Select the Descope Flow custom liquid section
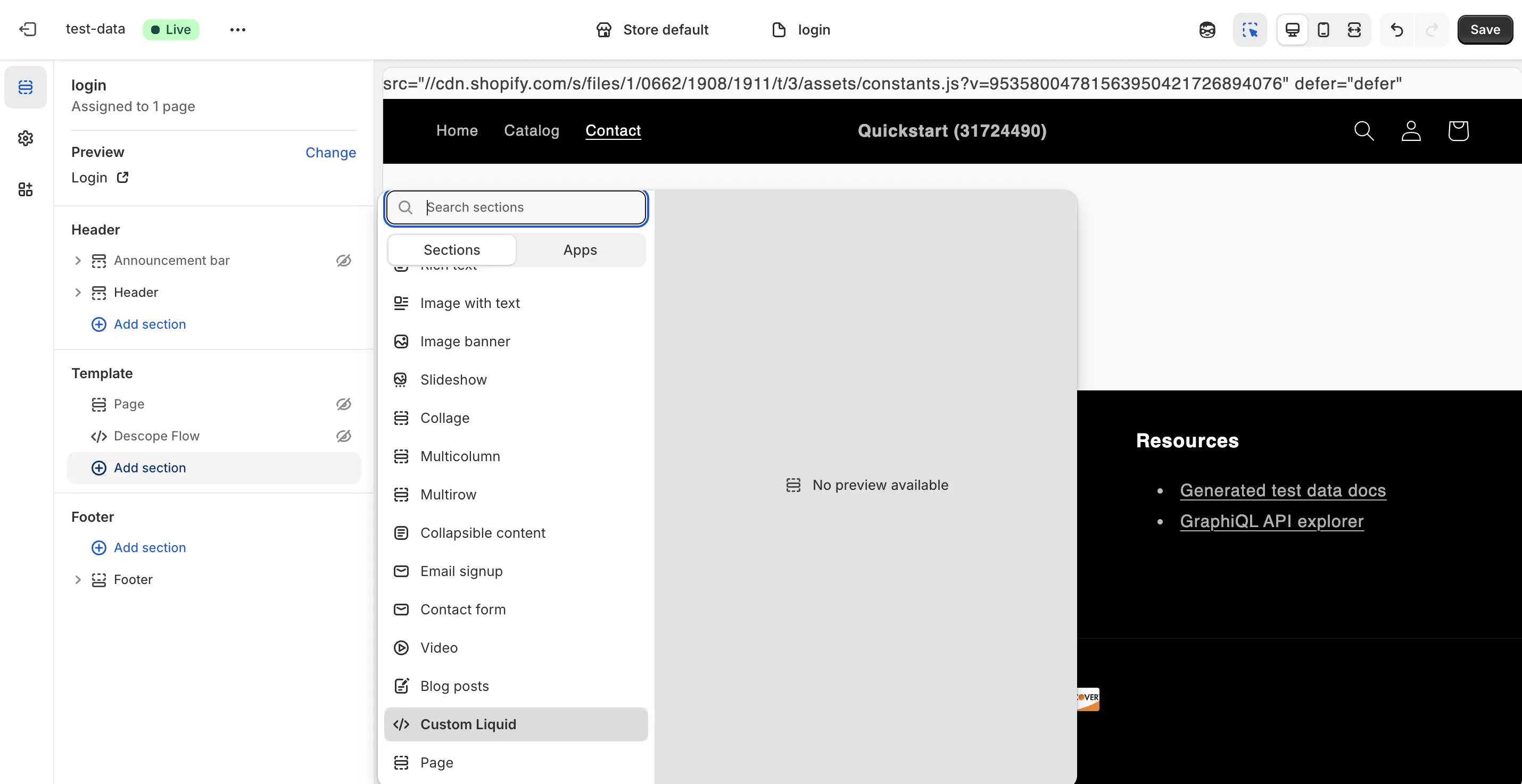 (214, 436)
